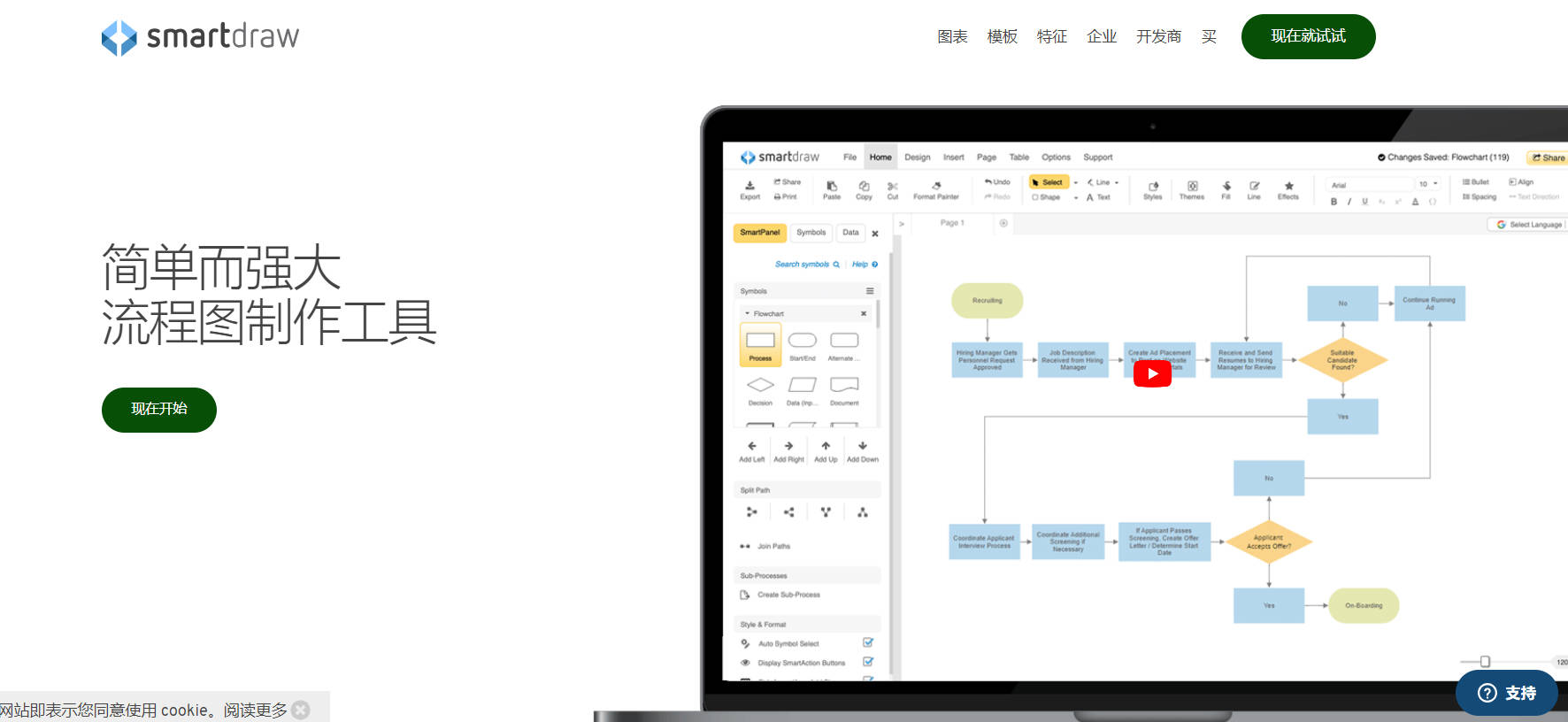This screenshot has height=722, width=1568.
Task: Switch to the SmartPanel tab
Action: 760,233
